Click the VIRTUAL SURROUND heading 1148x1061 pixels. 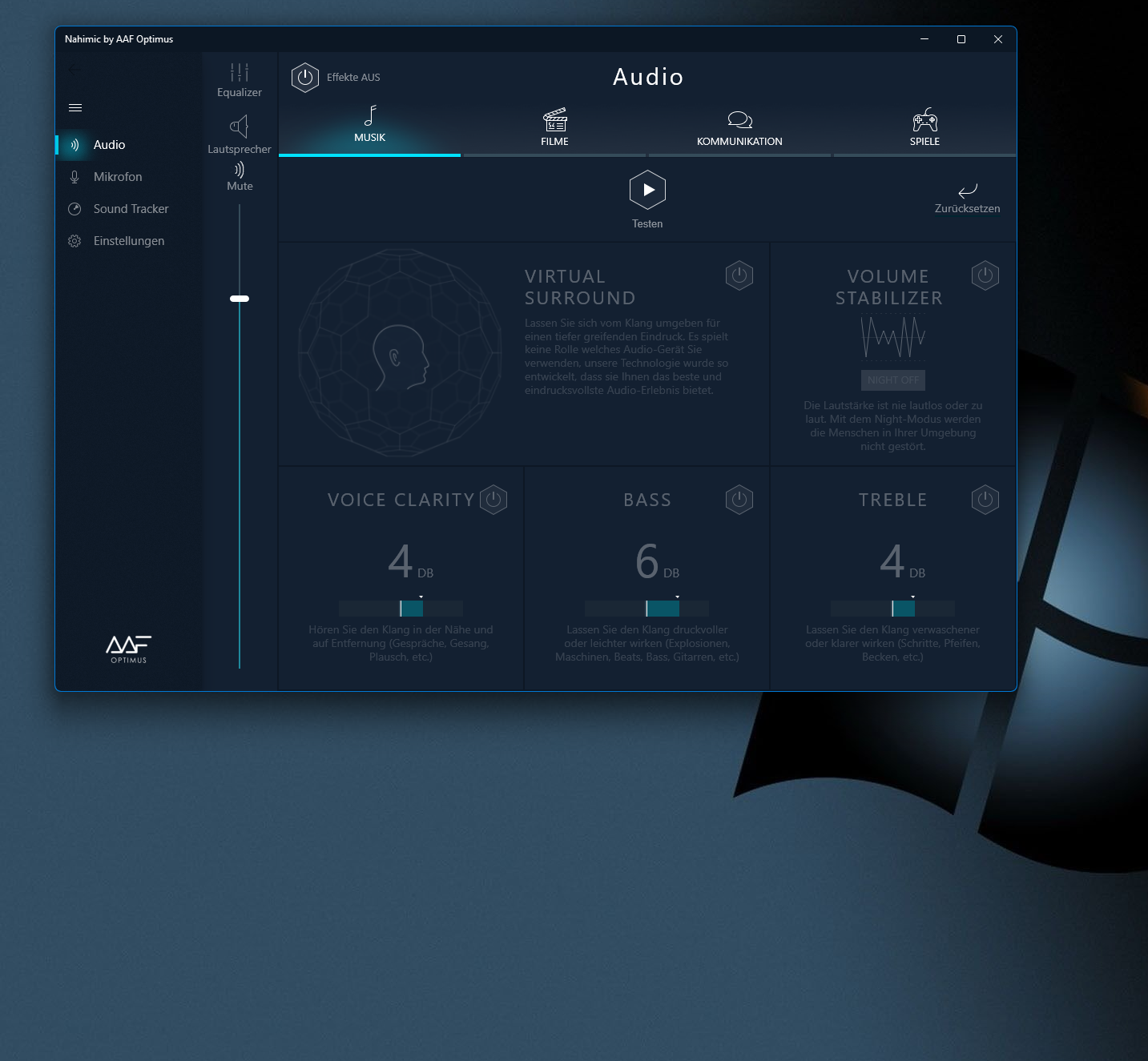[580, 287]
